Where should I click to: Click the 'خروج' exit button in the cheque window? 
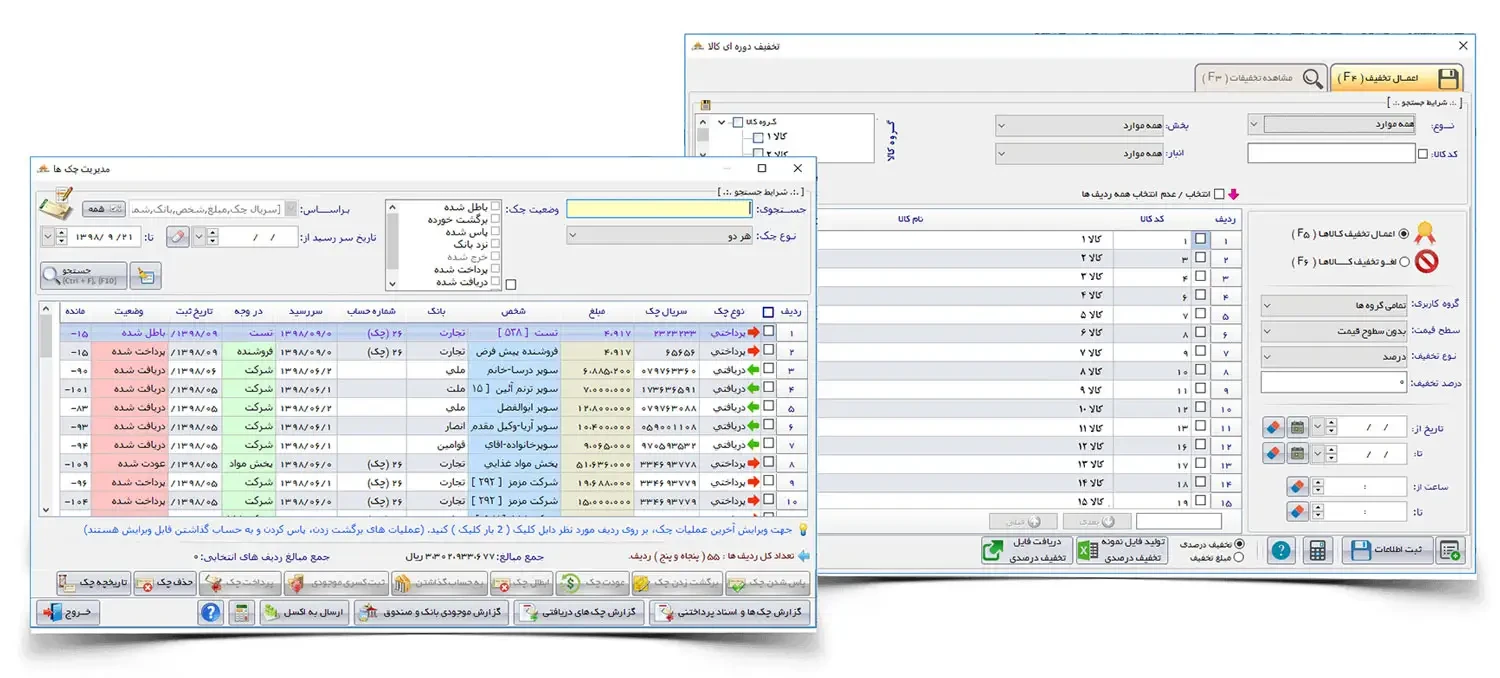pyautogui.click(x=68, y=613)
